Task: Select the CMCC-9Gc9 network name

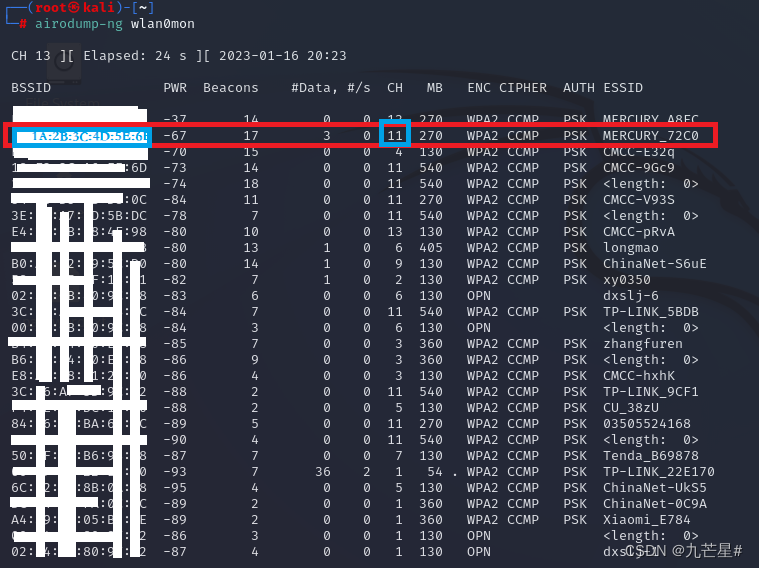Action: (x=638, y=168)
